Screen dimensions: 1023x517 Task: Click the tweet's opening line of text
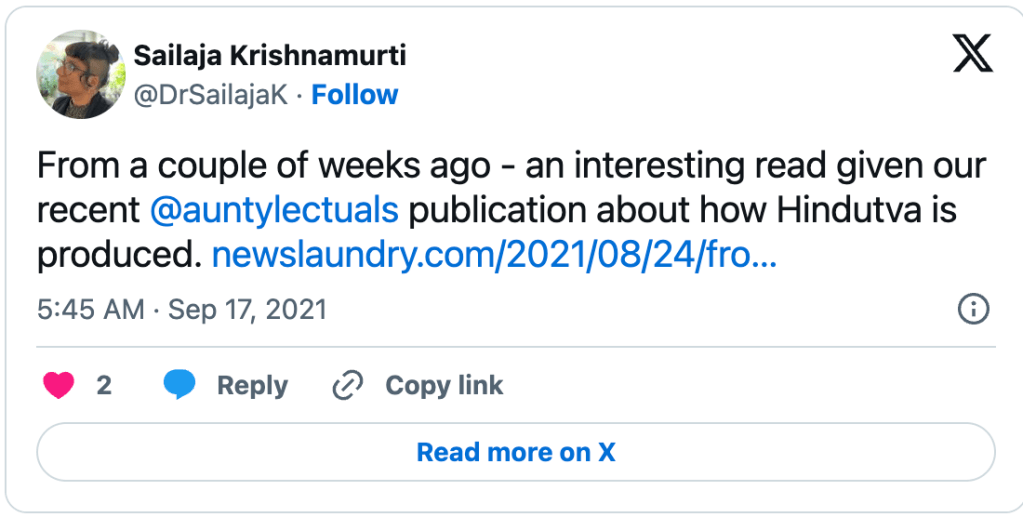(511, 165)
